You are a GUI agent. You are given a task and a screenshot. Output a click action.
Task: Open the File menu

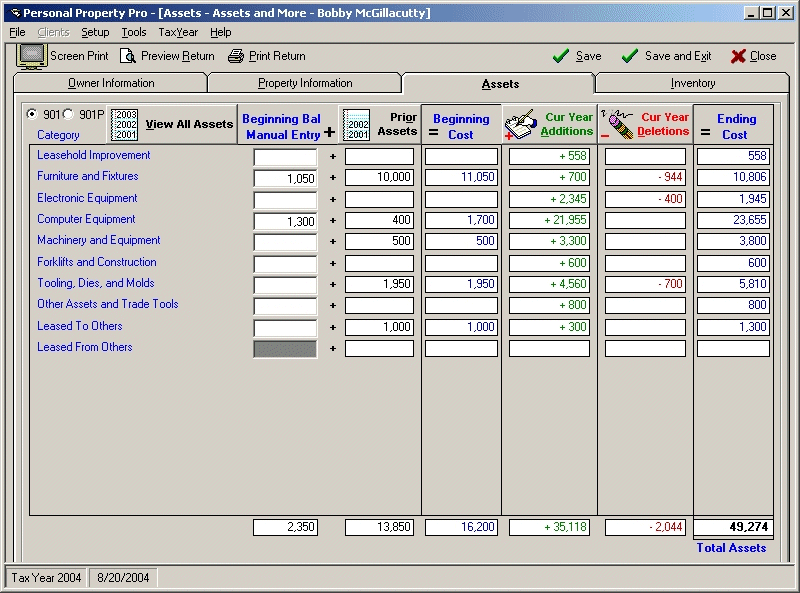(x=17, y=32)
